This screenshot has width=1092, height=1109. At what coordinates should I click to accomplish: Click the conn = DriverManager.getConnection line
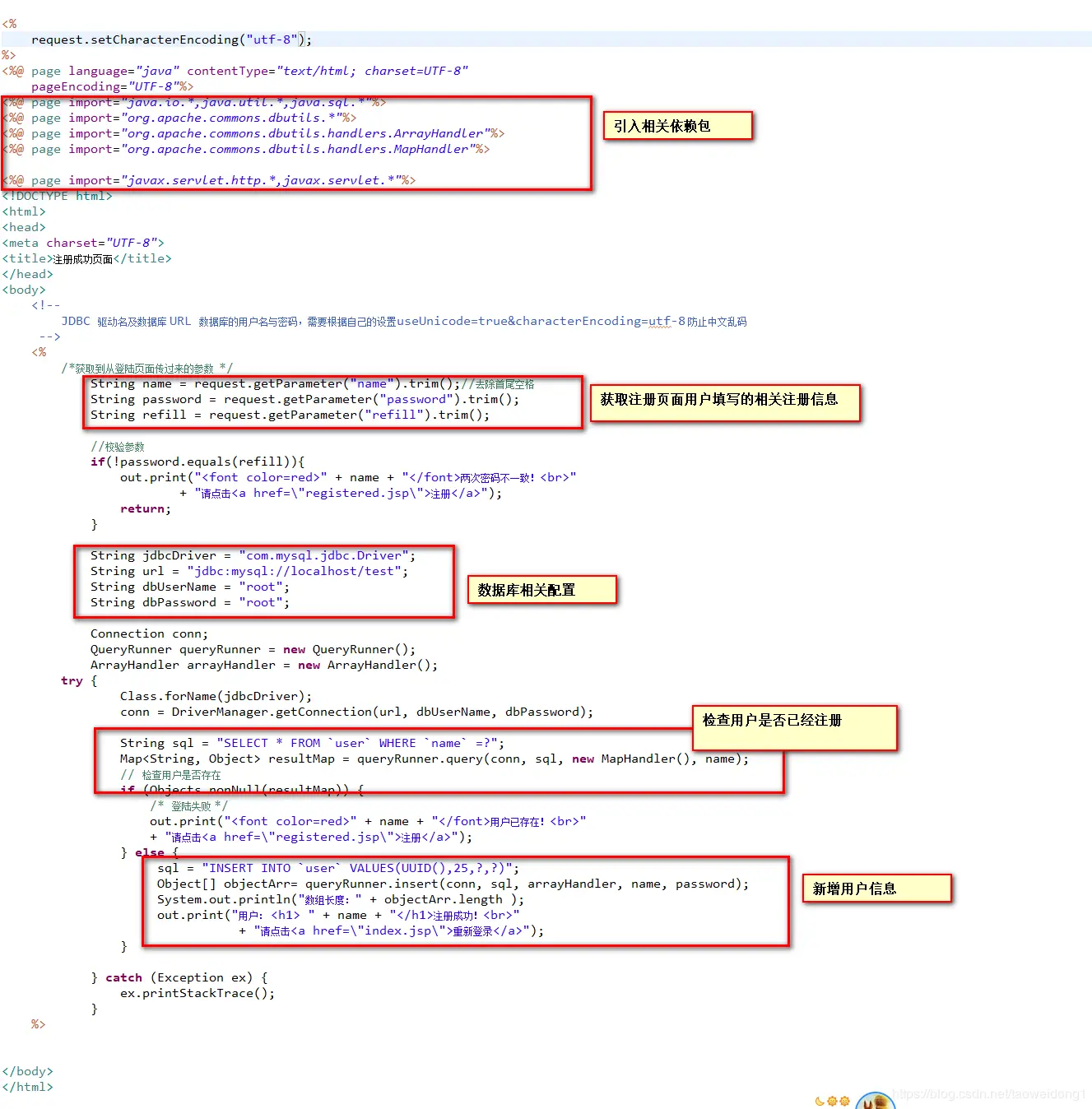pyautogui.click(x=357, y=712)
